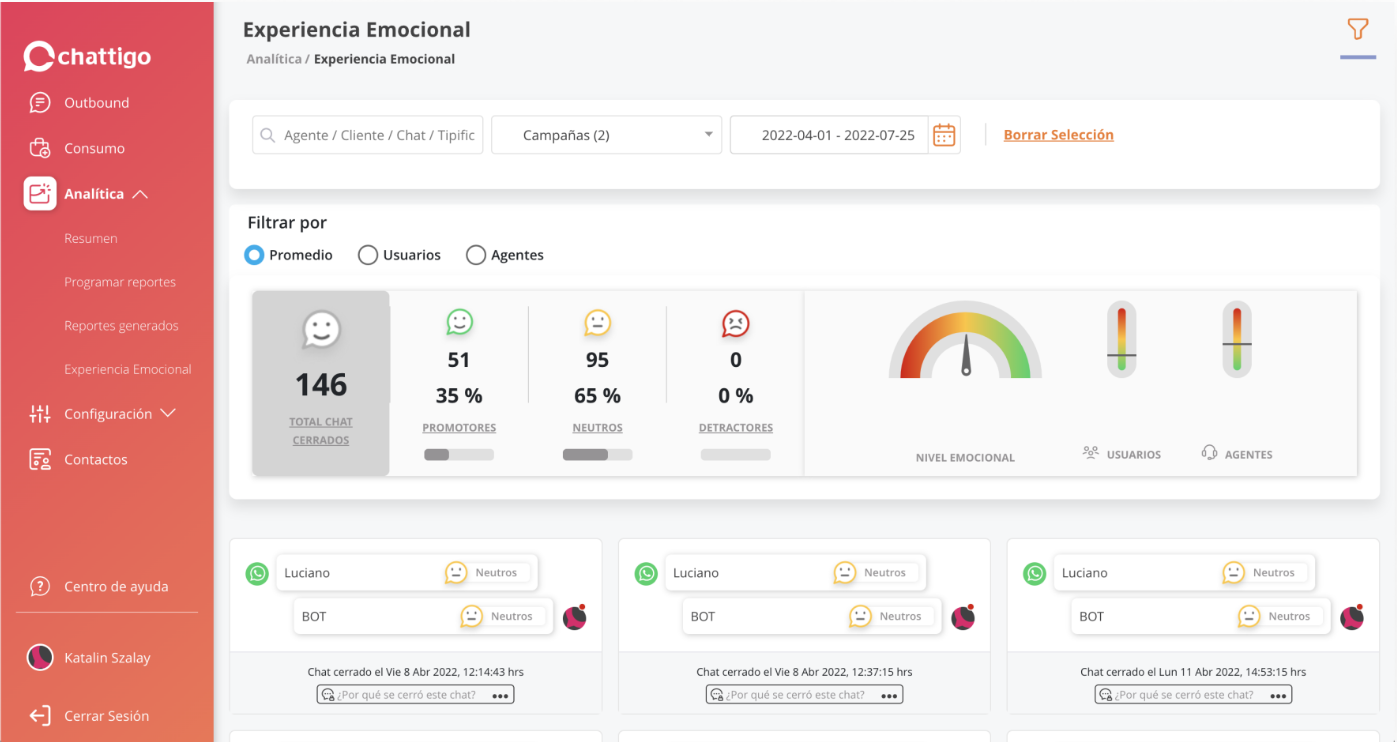The image size is (1397, 742).
Task: Click the Borrar Selección link
Action: click(1058, 135)
